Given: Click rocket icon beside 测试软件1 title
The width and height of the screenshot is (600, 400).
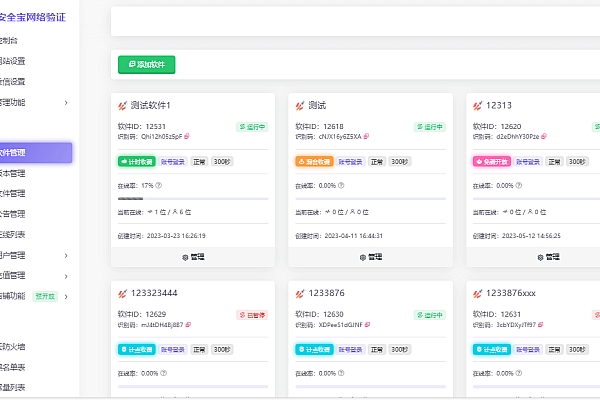Looking at the screenshot, I should 122,106.
